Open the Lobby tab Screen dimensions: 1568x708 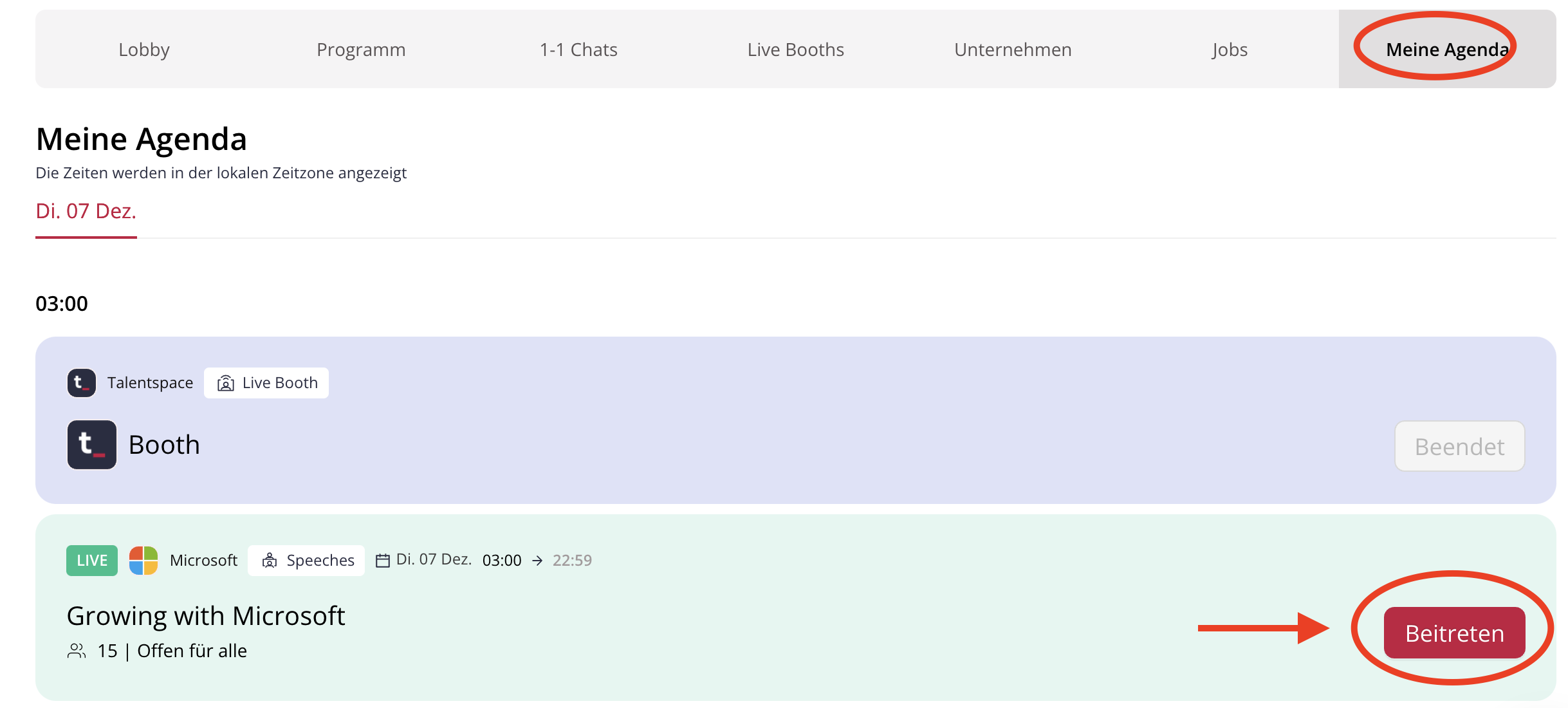point(144,50)
